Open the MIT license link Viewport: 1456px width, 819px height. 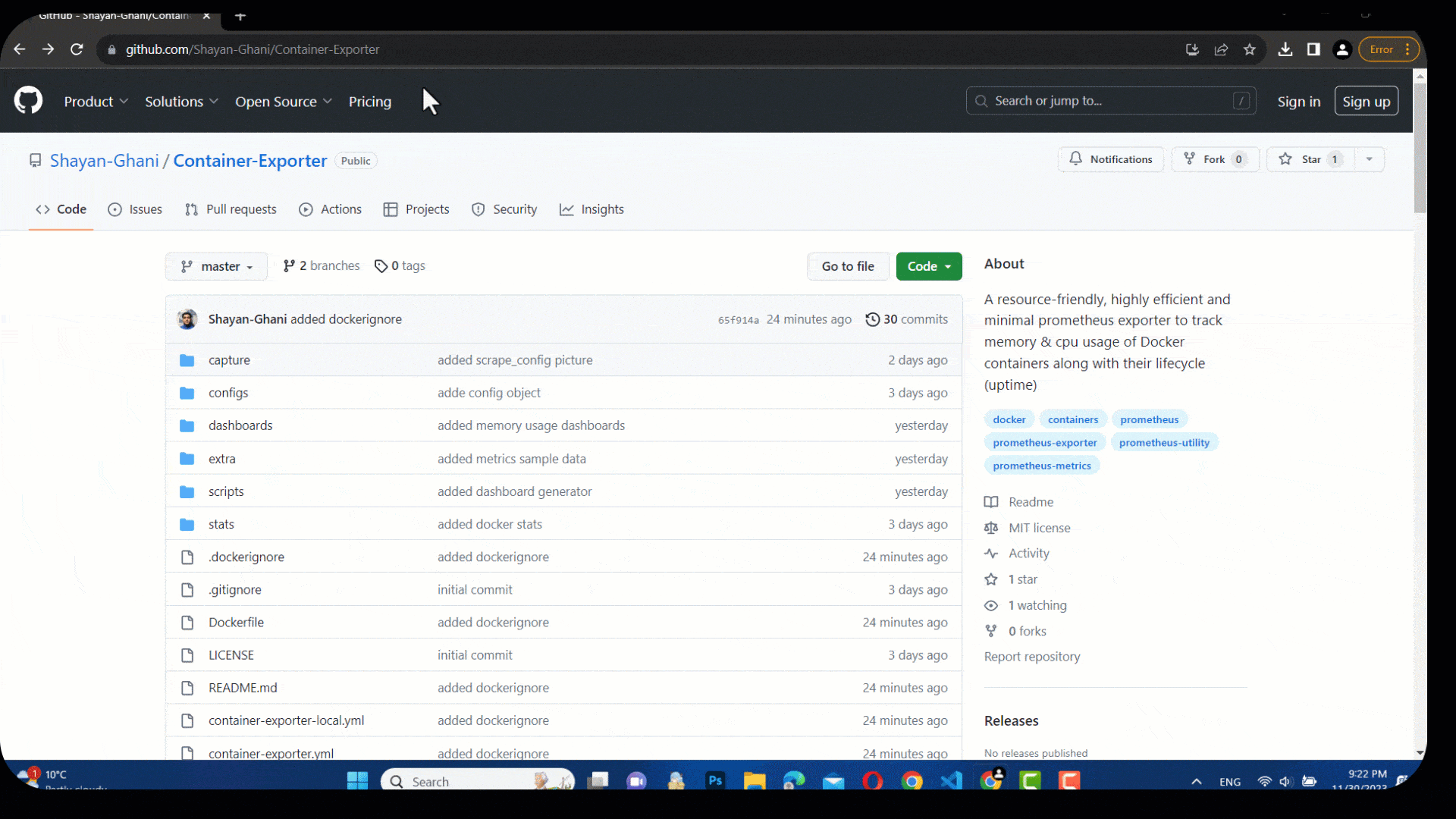coord(1039,528)
